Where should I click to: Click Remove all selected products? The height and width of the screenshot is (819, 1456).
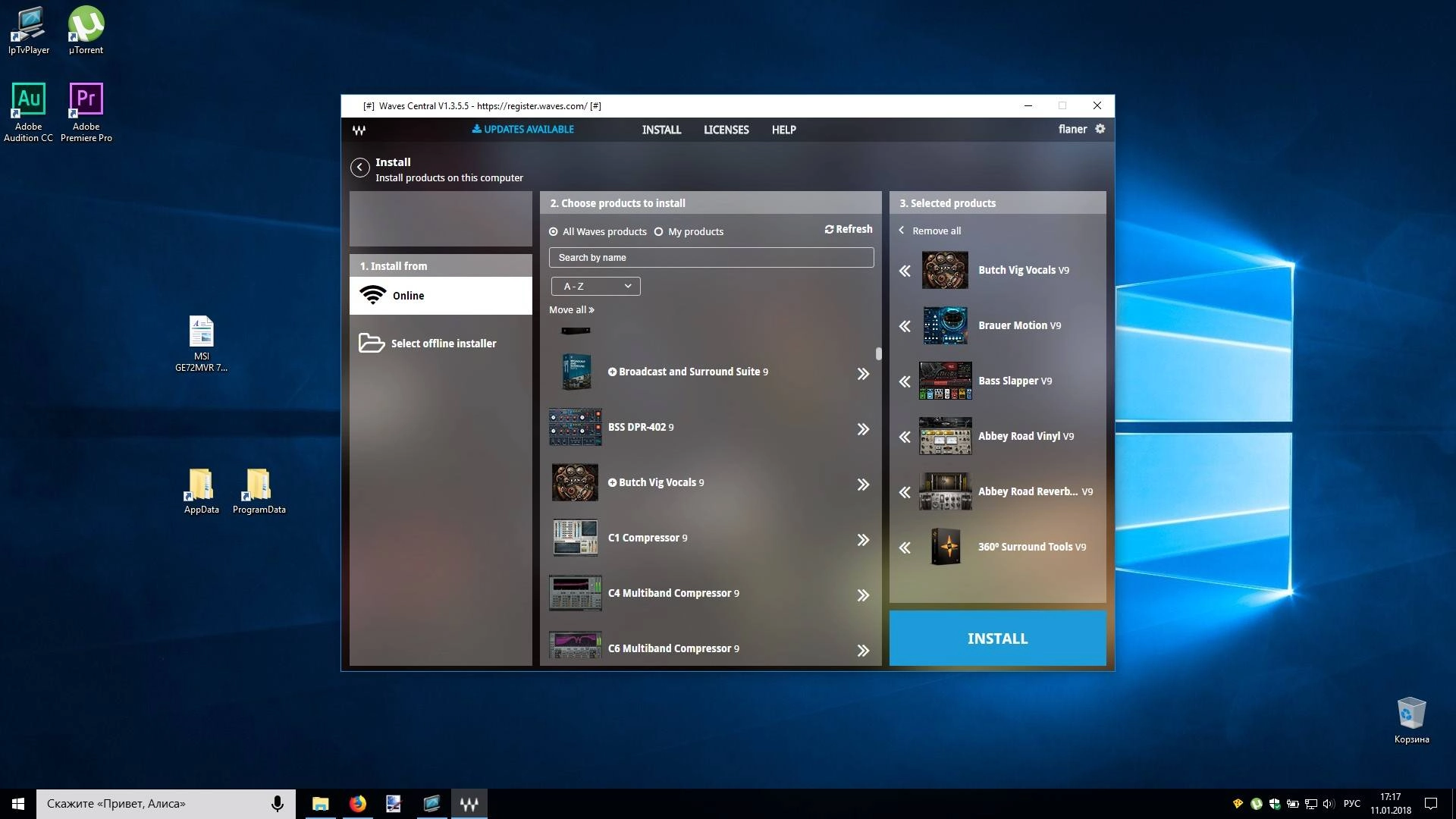click(x=930, y=231)
